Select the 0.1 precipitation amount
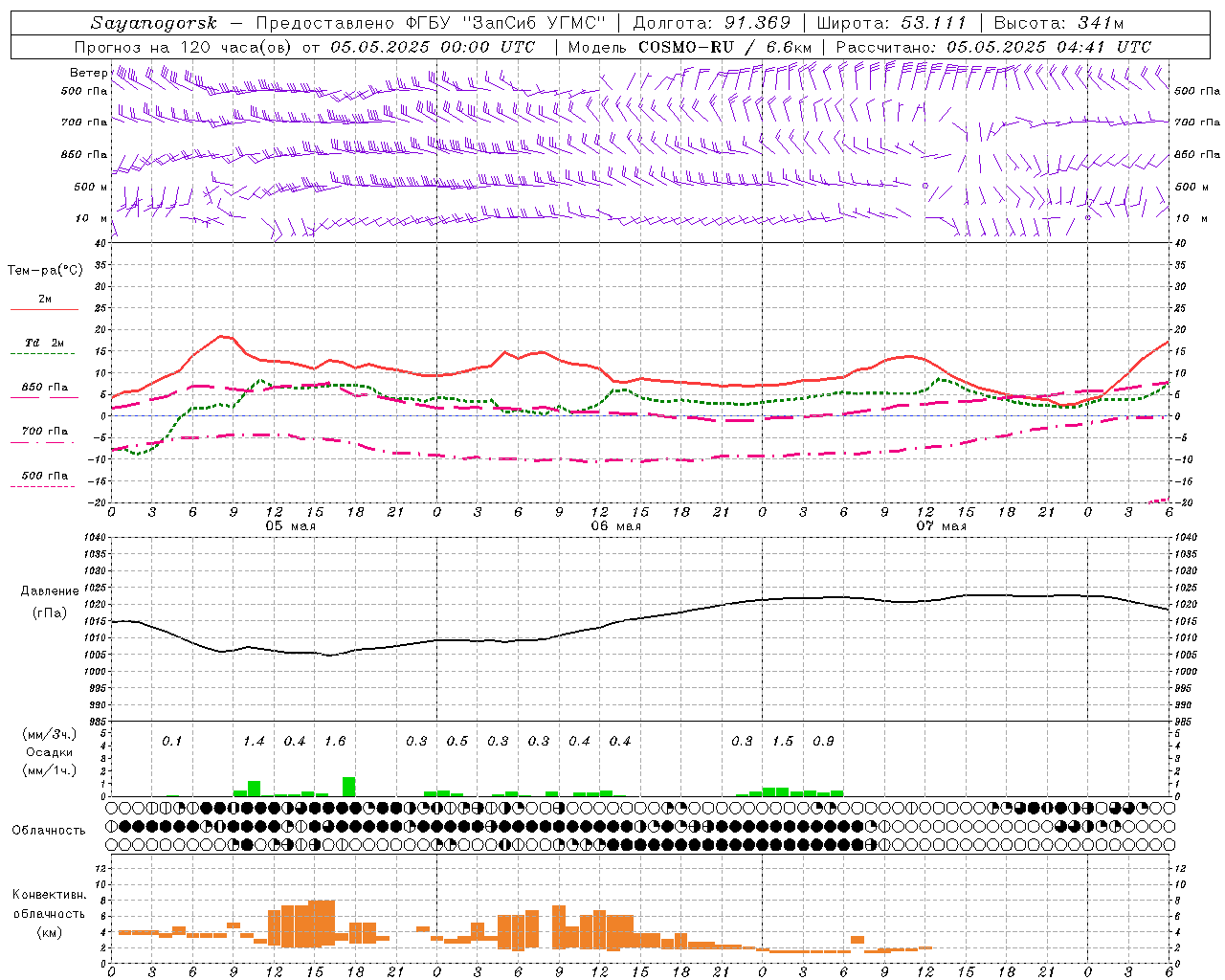The width and height of the screenshot is (1225, 980). click(x=171, y=742)
